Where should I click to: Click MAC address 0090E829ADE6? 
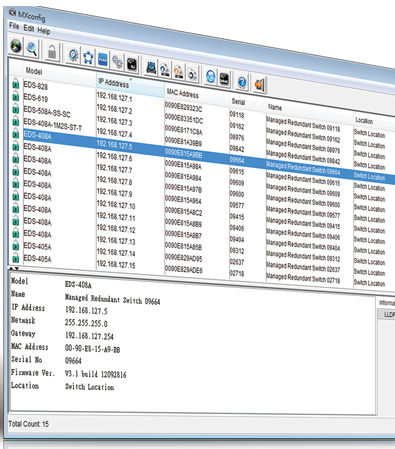click(x=184, y=268)
